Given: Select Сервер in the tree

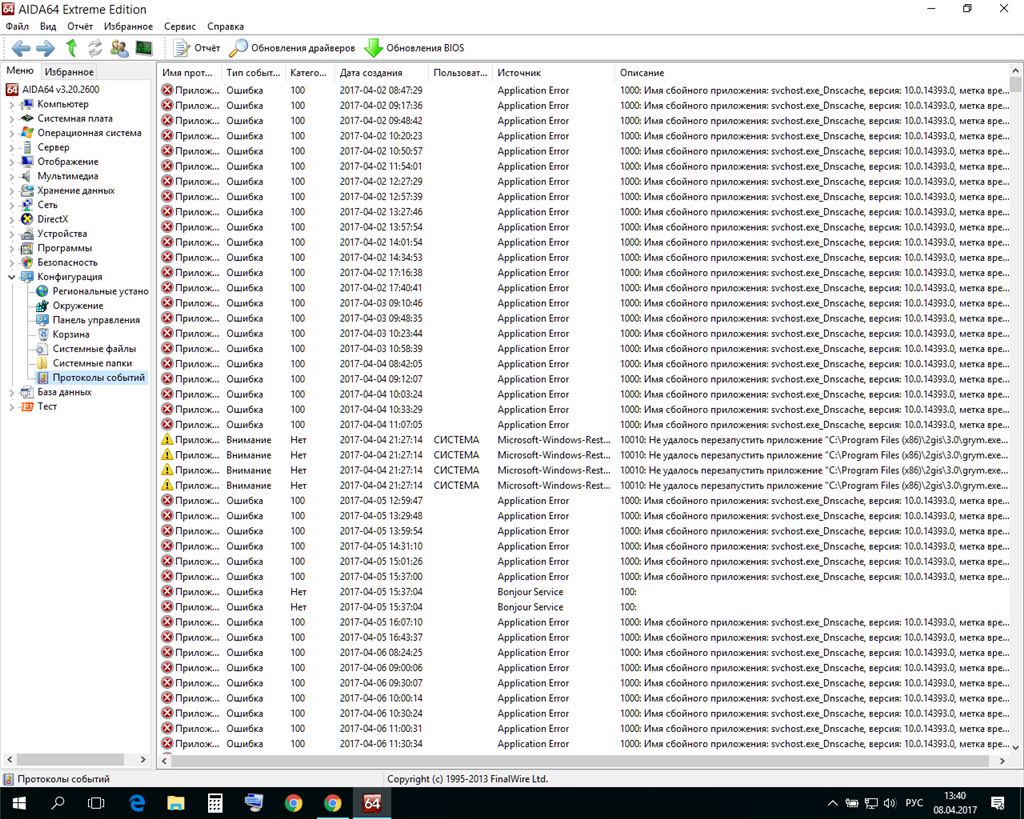Looking at the screenshot, I should pyautogui.click(x=54, y=147).
